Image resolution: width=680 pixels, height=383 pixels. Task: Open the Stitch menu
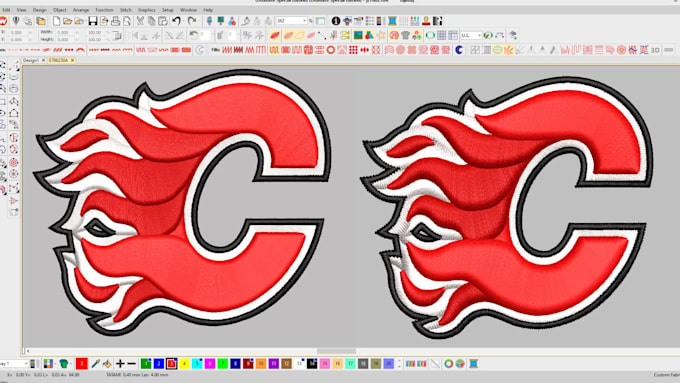[x=125, y=10]
